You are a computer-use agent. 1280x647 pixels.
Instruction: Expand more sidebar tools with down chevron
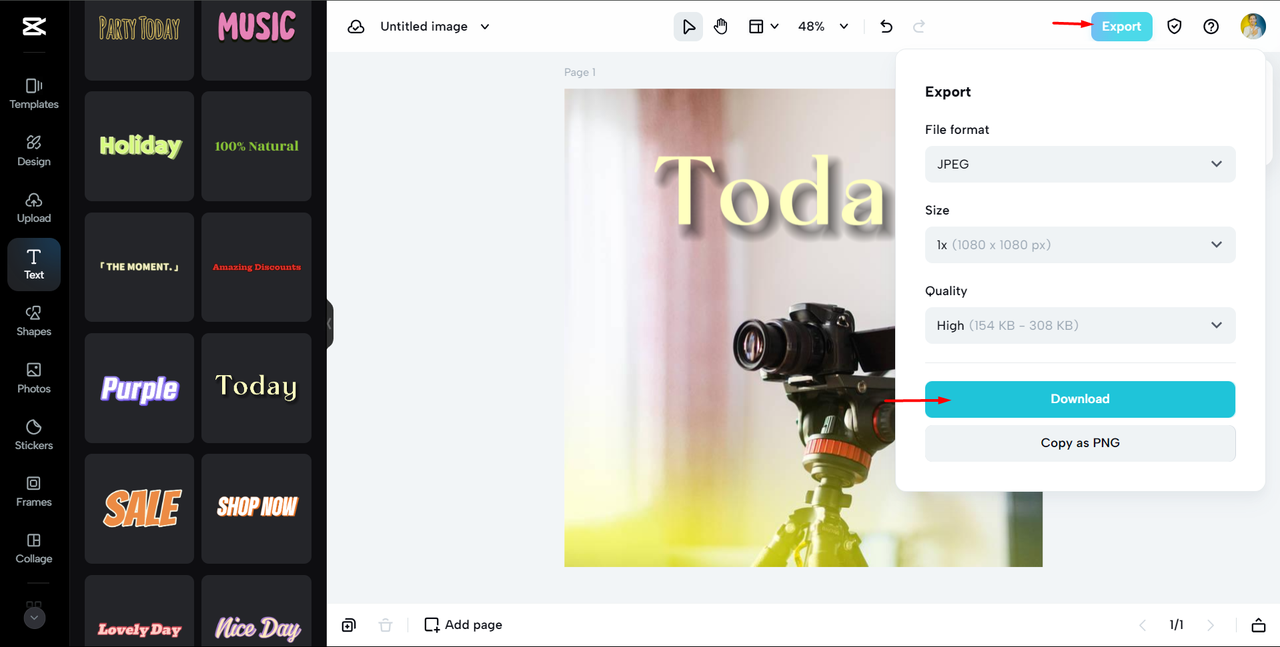click(34, 618)
